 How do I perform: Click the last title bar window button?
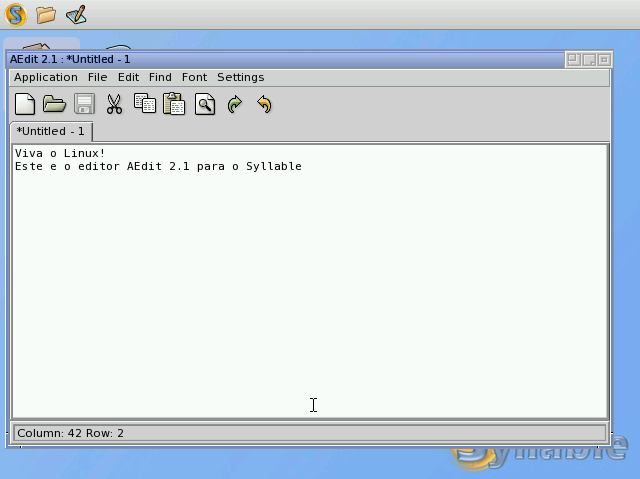pyautogui.click(x=604, y=60)
